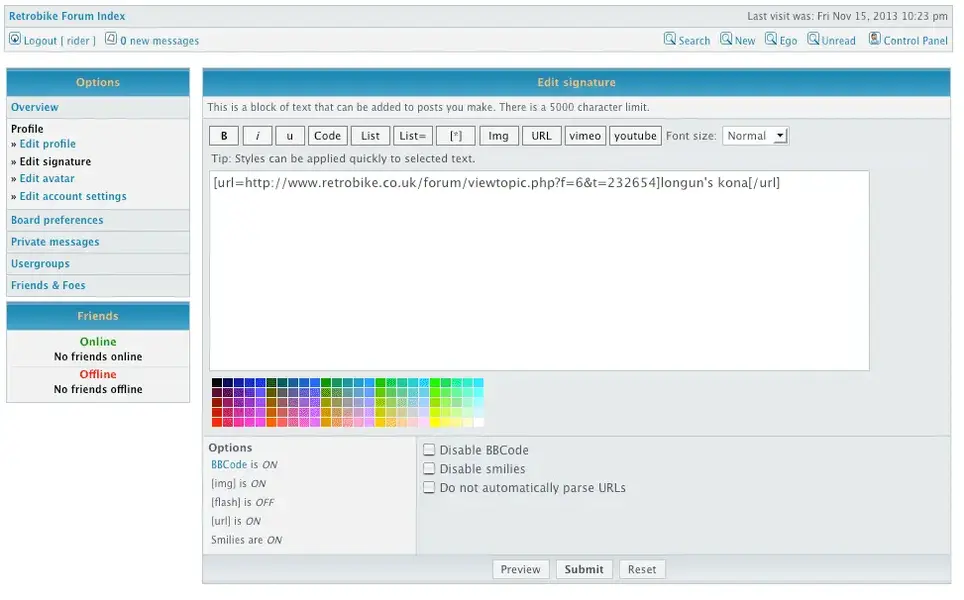Click the Unread posts icon
964x600 pixels.
[x=814, y=40]
